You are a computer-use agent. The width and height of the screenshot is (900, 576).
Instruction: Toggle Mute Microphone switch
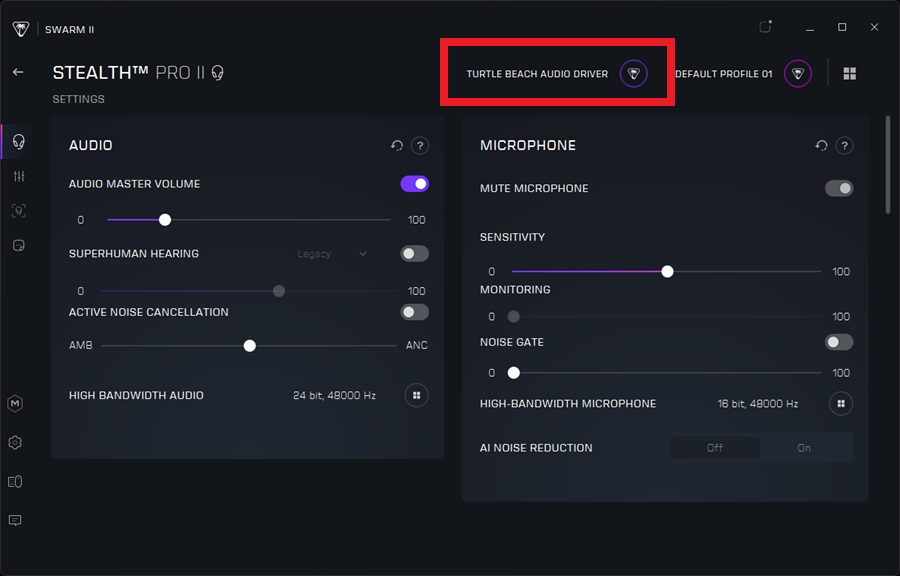839,188
